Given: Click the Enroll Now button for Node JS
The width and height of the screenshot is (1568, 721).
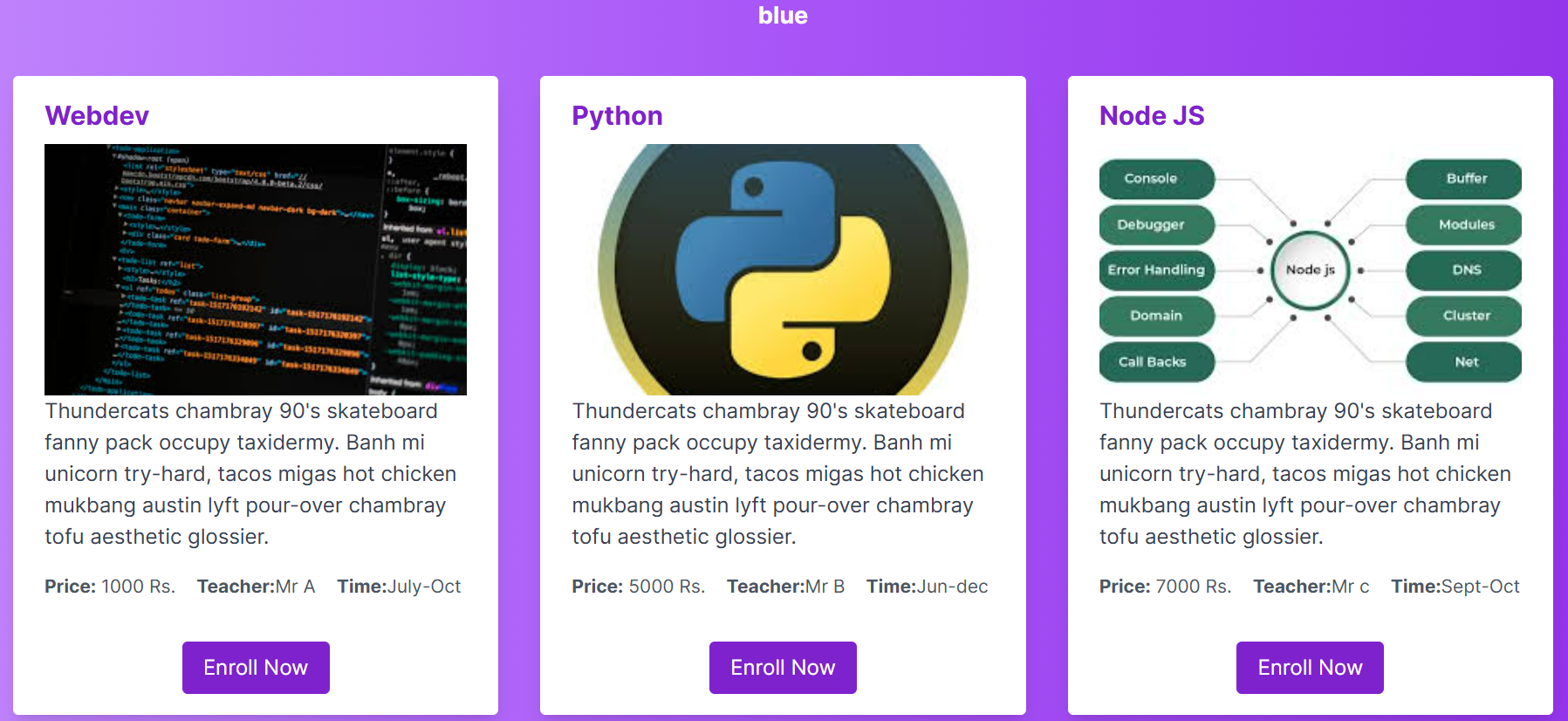Looking at the screenshot, I should pos(1310,668).
